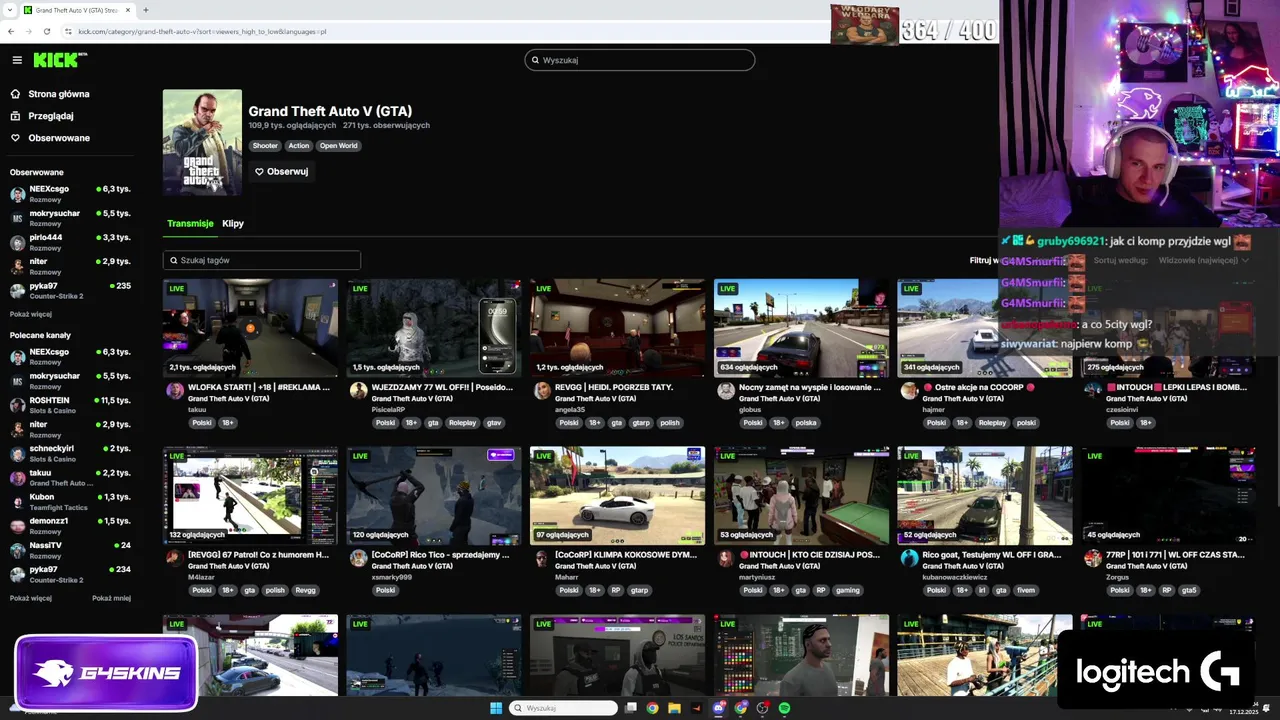Click the heart icon beside Obserwowane
The width and height of the screenshot is (1280, 720).
tap(15, 138)
